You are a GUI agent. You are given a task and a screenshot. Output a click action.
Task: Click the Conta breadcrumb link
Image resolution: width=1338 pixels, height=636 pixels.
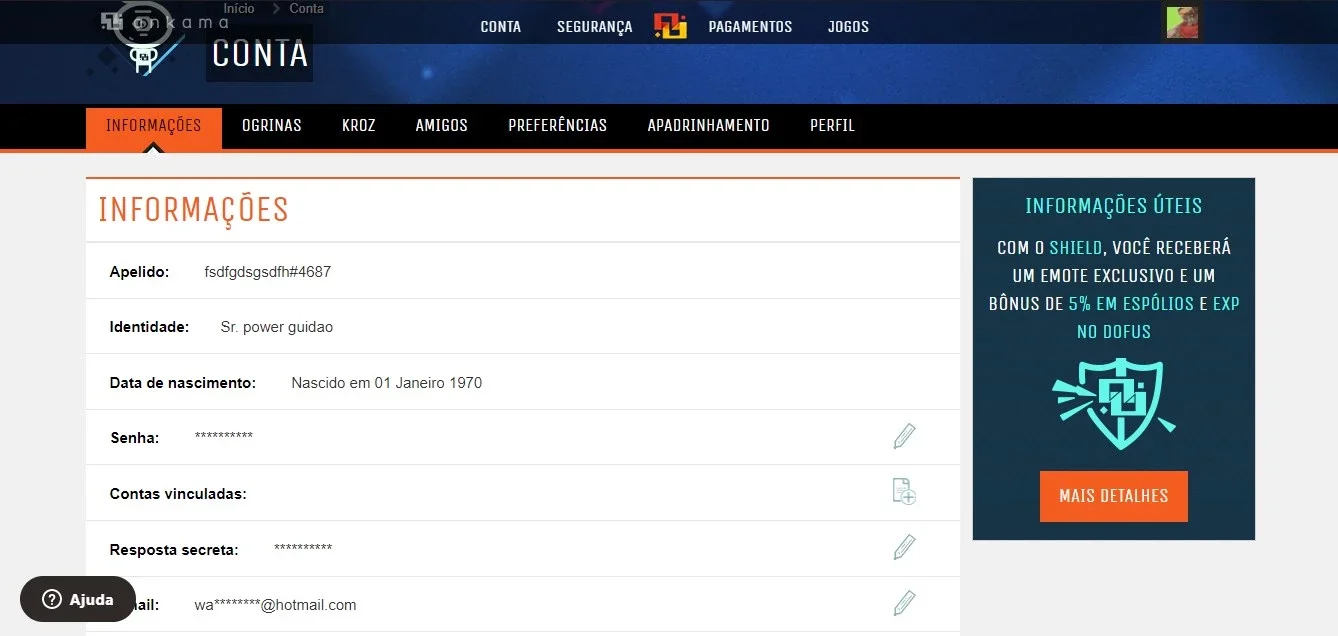(307, 8)
